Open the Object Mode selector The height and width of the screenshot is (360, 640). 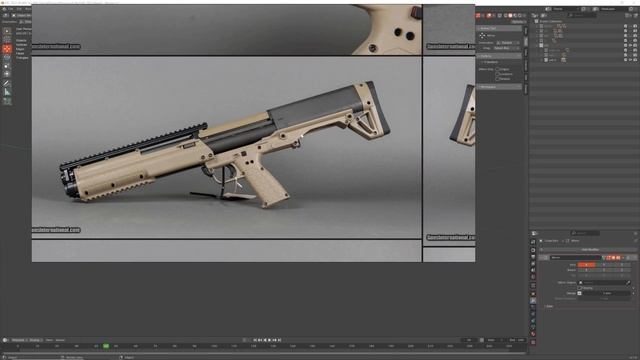pyautogui.click(x=21, y=15)
